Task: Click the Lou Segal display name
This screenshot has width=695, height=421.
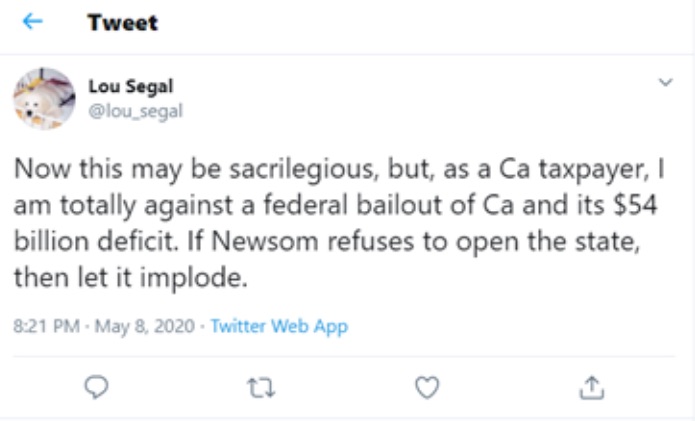Action: [131, 87]
